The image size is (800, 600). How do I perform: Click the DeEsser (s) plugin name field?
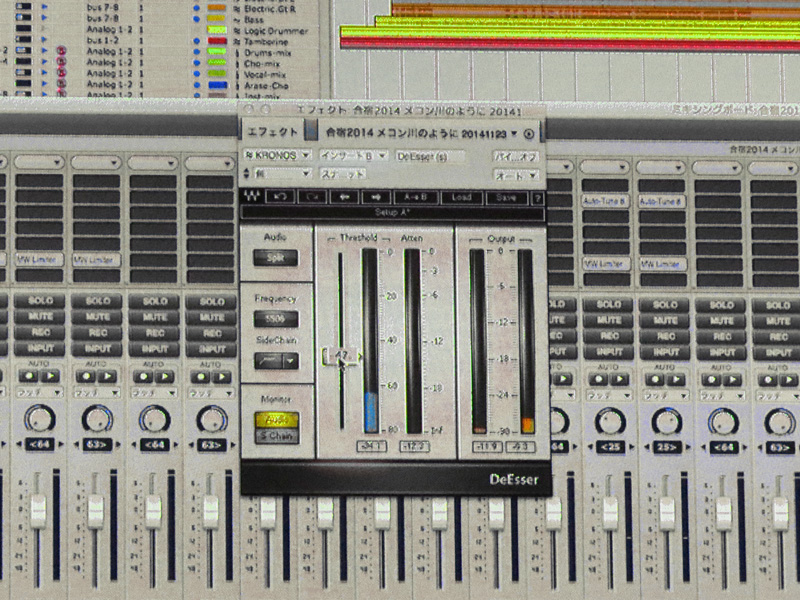tap(430, 156)
